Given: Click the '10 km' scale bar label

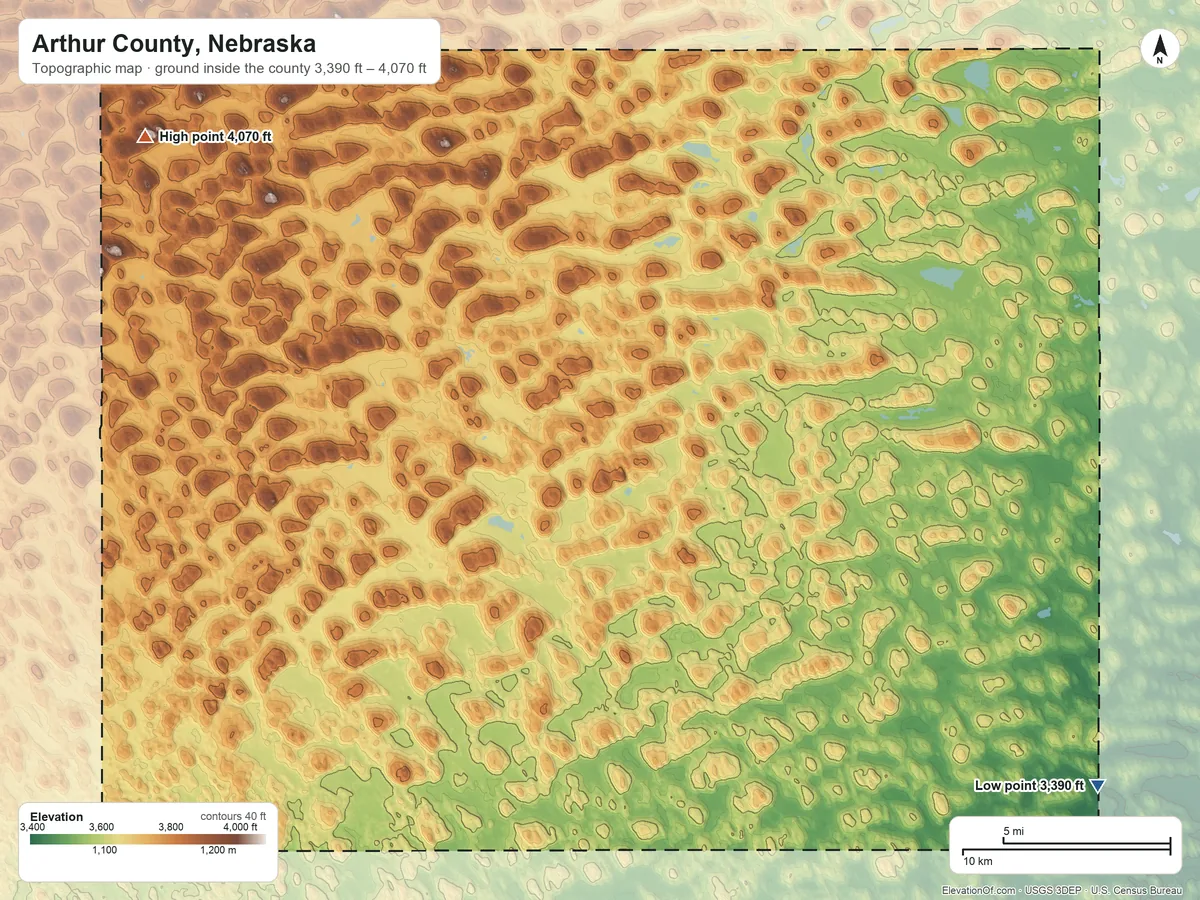Looking at the screenshot, I should click(x=978, y=861).
